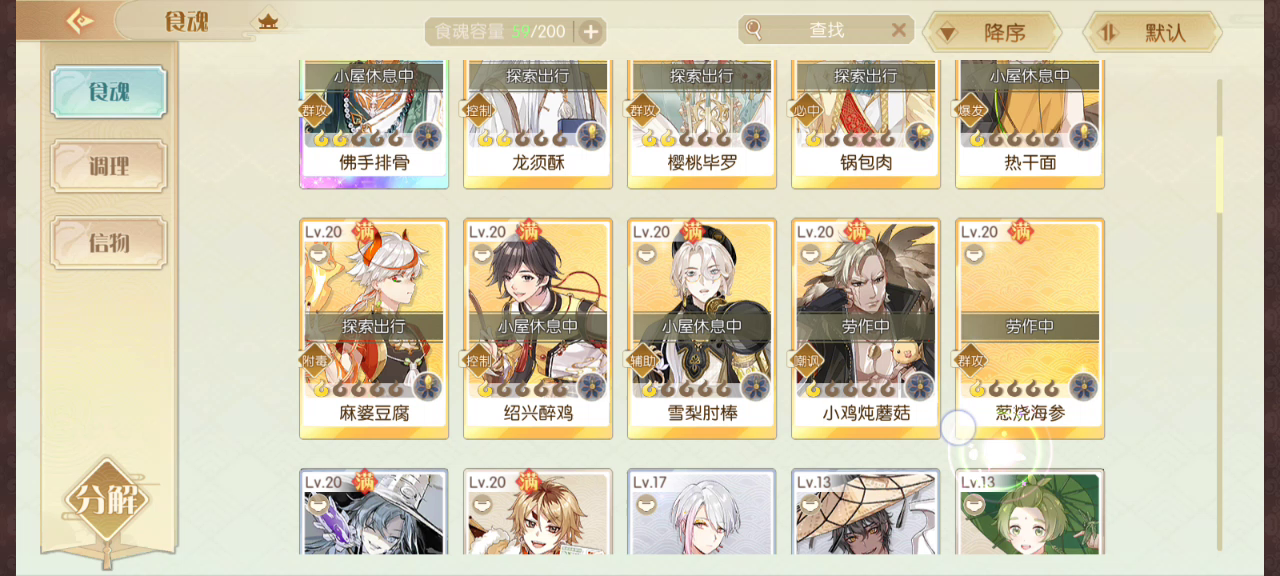This screenshot has height=576, width=1280.
Task: Click the magnifier search icon
Action: click(754, 30)
